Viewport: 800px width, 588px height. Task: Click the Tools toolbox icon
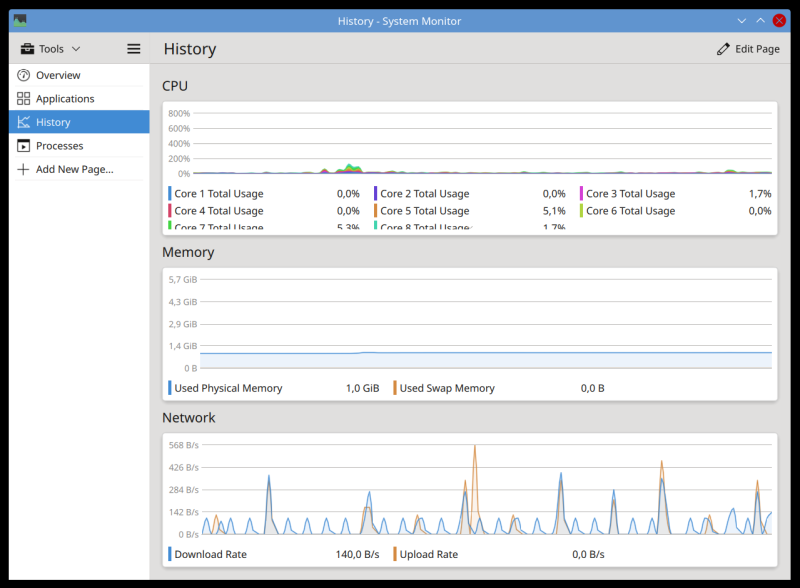(x=27, y=49)
